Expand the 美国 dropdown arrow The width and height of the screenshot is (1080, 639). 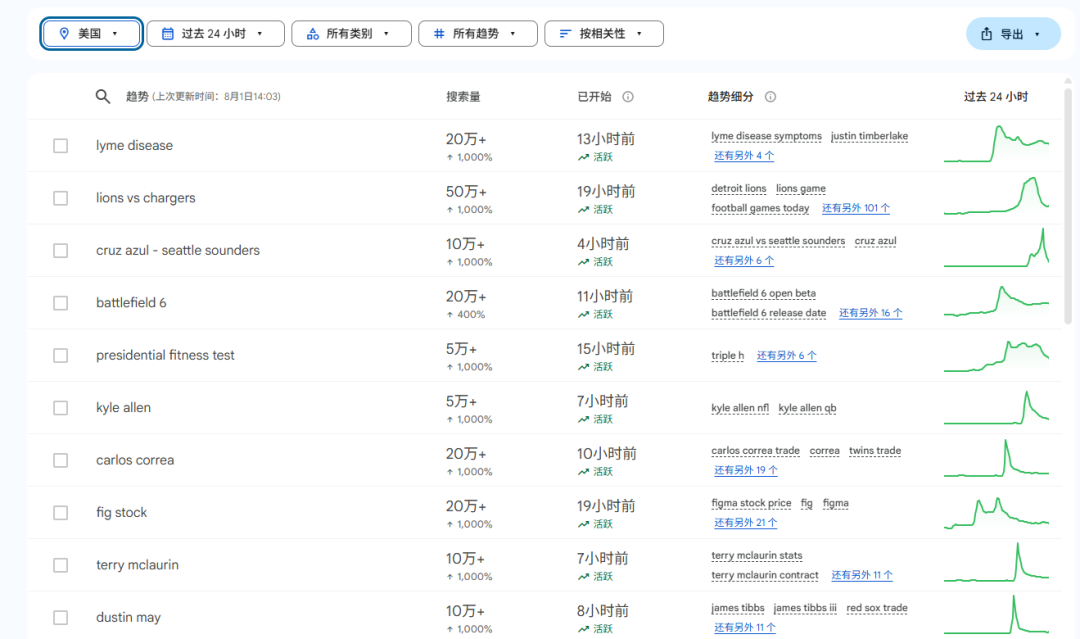[115, 33]
